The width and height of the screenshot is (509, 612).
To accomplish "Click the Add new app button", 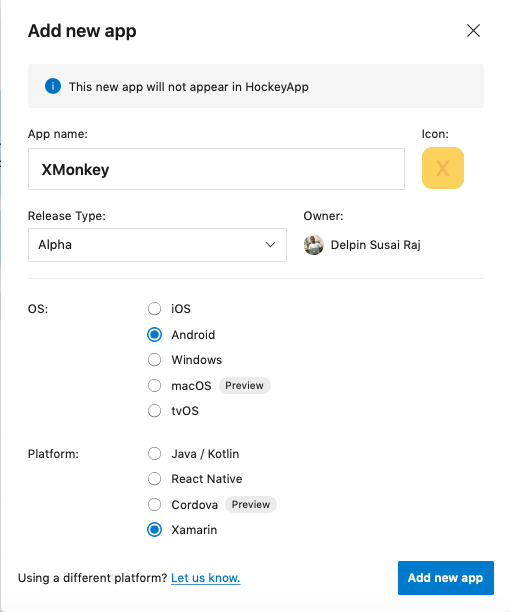I will (x=446, y=578).
